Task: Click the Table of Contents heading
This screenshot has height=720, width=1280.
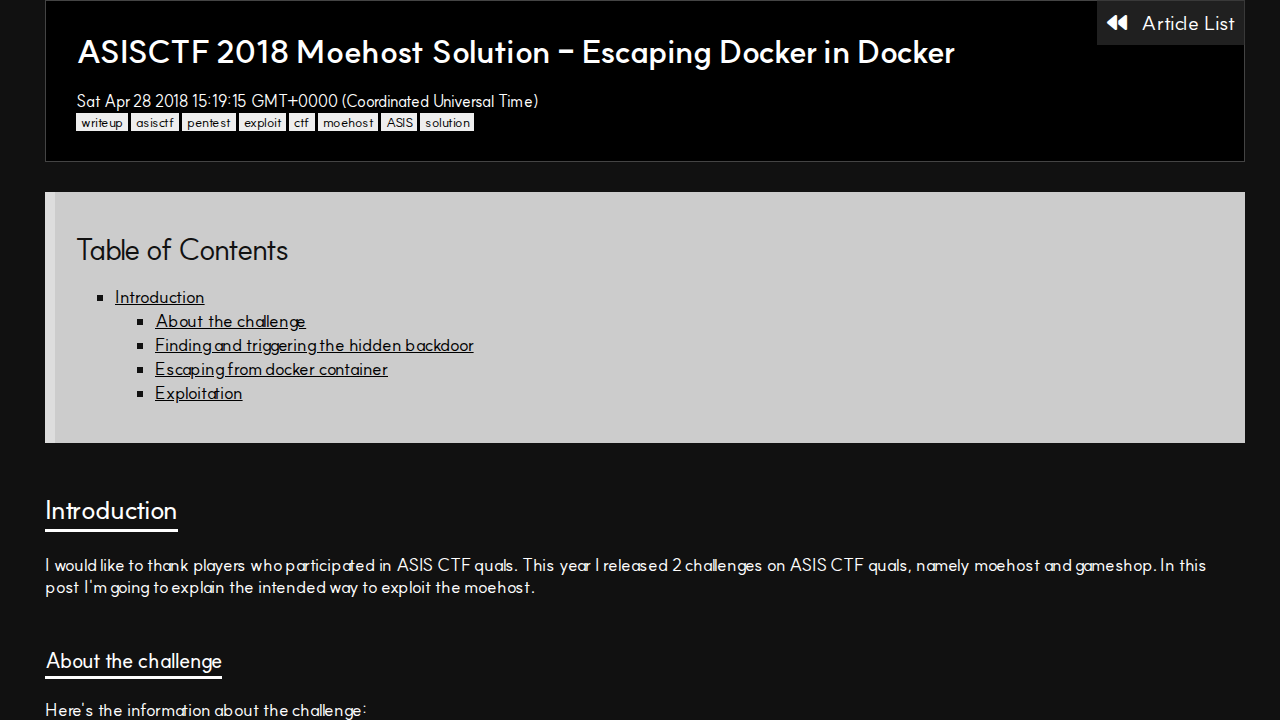Action: 182,250
